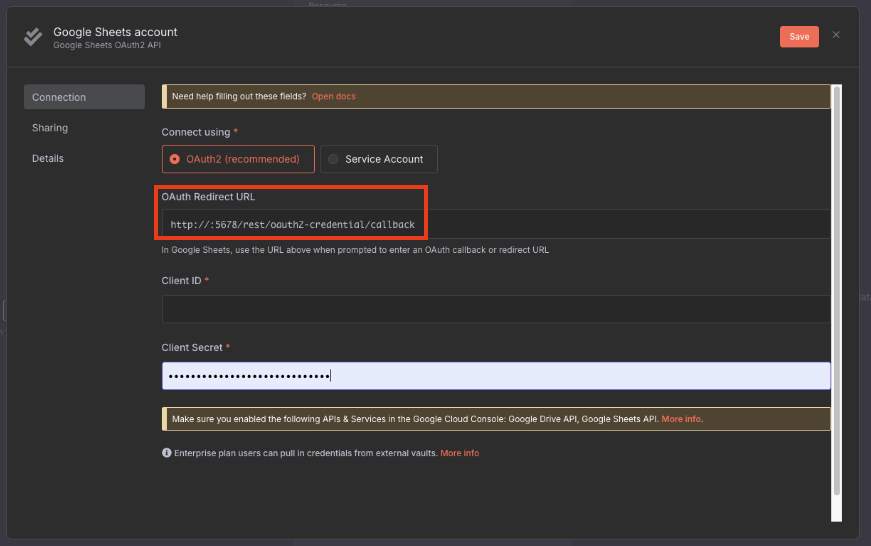
Task: Click the Google Sheets credential checkmark icon
Action: click(33, 37)
